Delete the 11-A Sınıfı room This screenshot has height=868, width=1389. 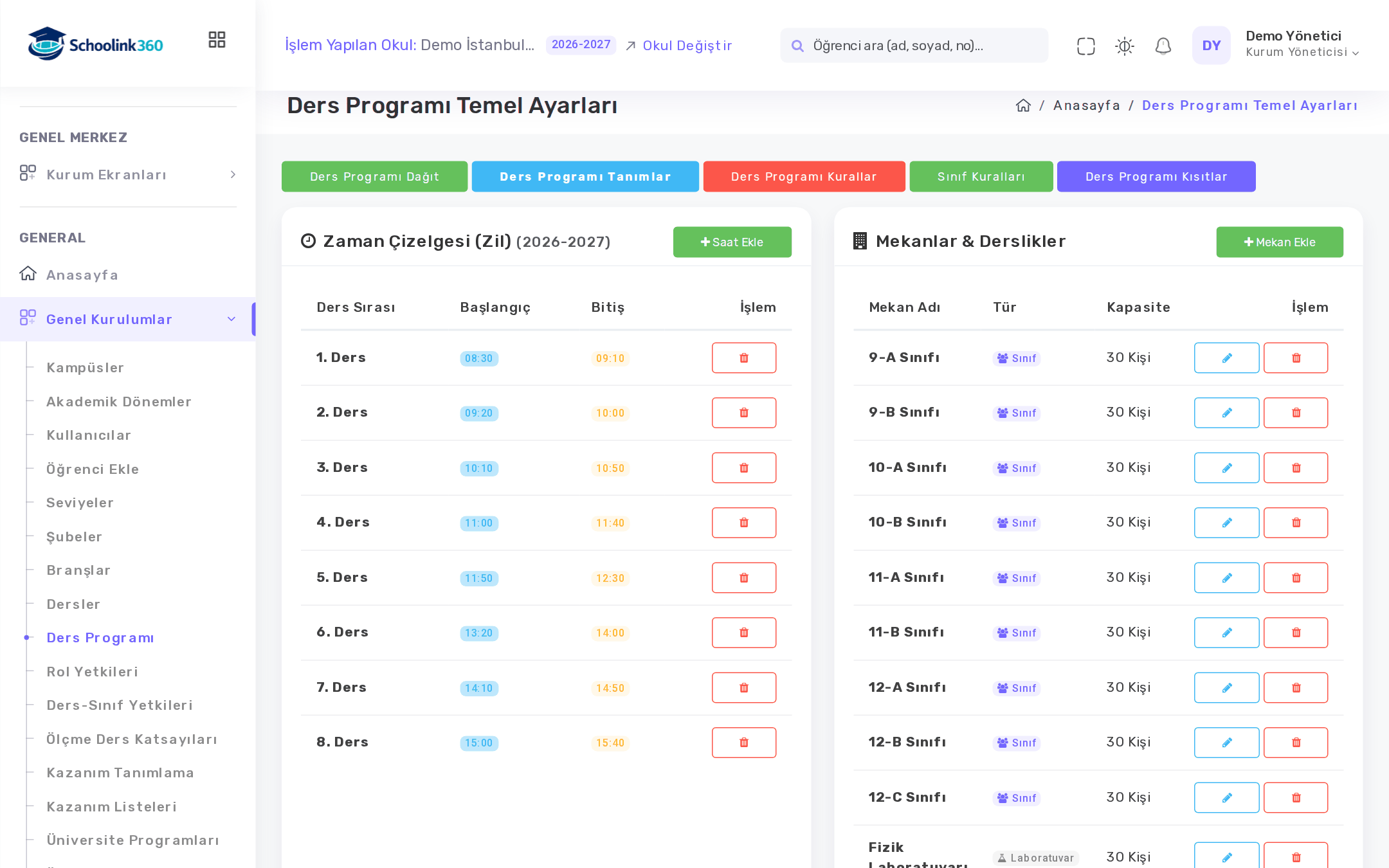(x=1295, y=577)
